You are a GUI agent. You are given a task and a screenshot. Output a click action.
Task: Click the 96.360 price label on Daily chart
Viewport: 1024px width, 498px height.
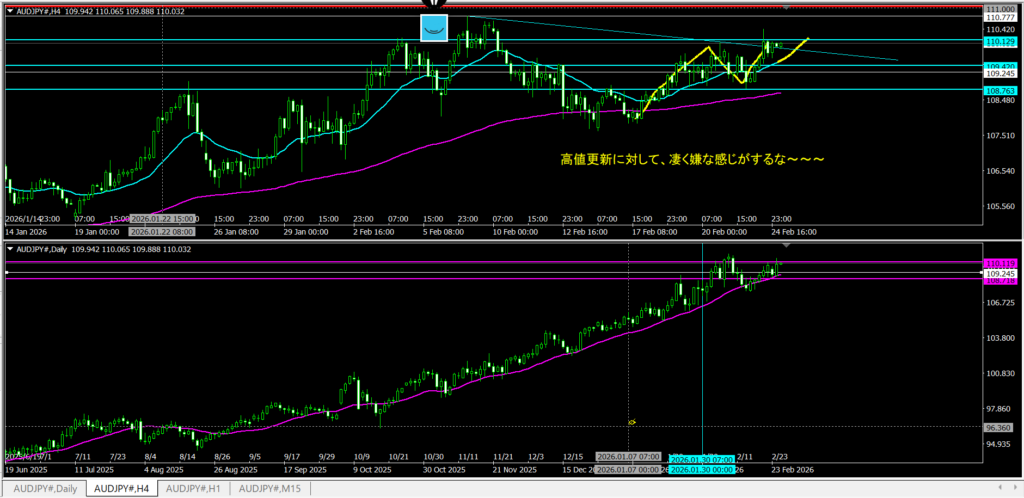point(1001,427)
